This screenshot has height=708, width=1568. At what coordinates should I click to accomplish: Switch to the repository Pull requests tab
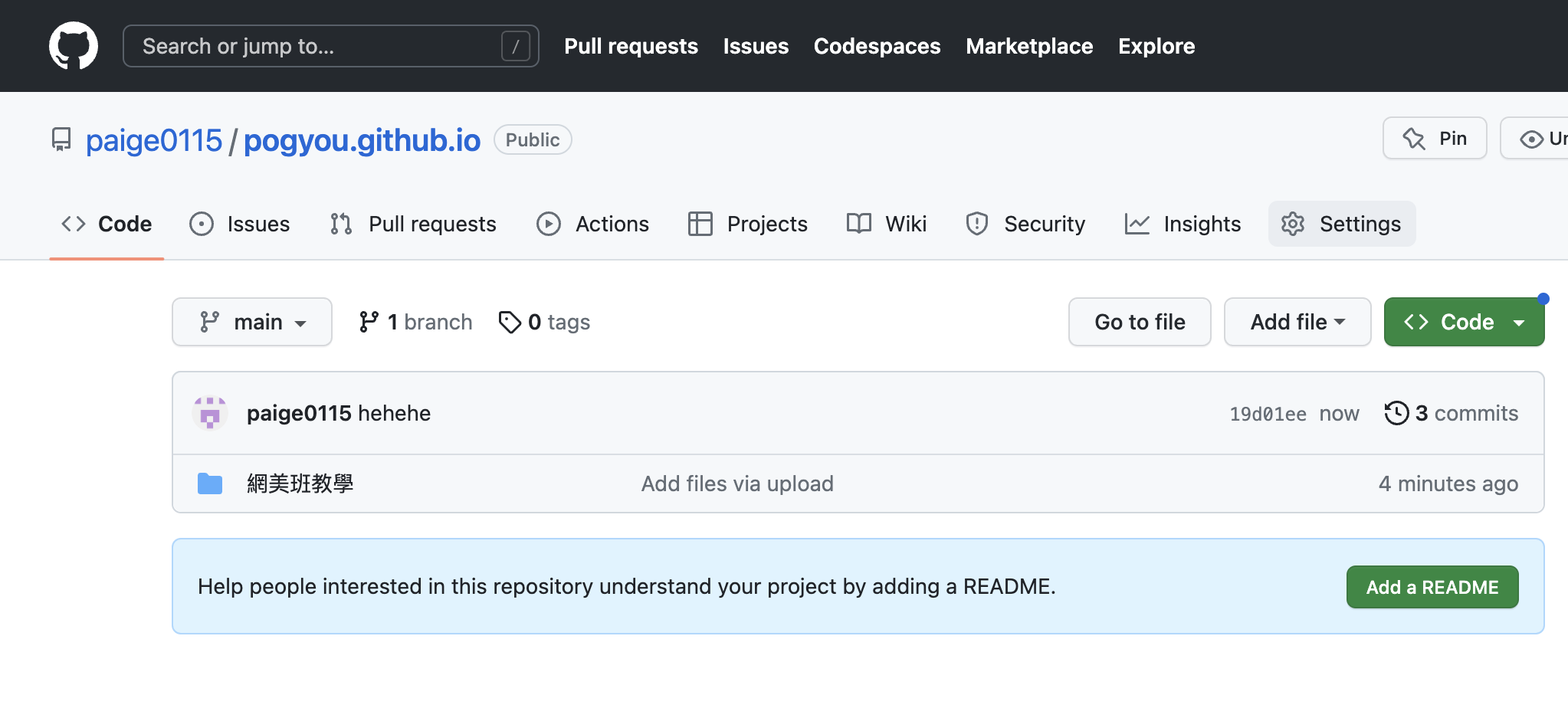pyautogui.click(x=413, y=224)
